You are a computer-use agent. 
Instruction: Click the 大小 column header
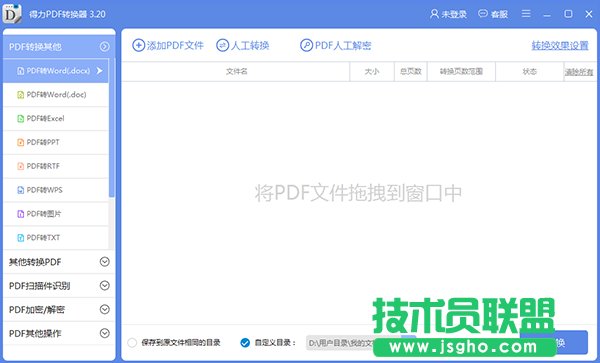tap(372, 71)
